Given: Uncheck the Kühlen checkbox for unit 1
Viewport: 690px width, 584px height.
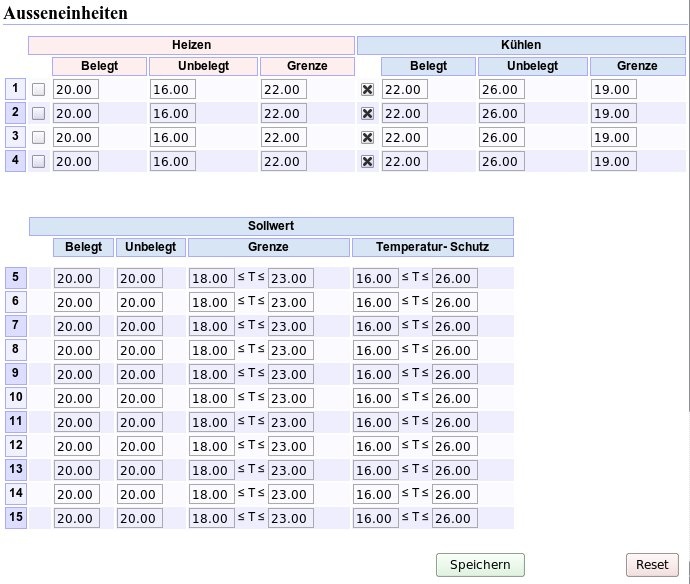Looking at the screenshot, I should click(367, 90).
